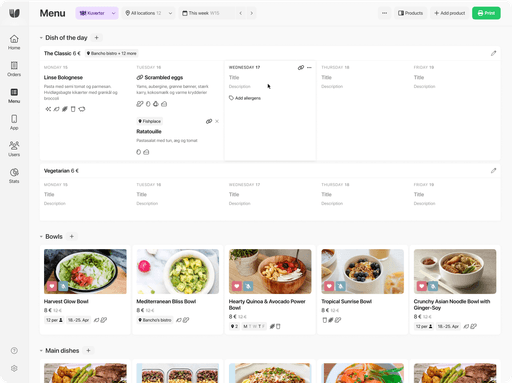Screen dimensions: 512x383
Task: Open top bar three-dots menu
Action: click(x=385, y=13)
